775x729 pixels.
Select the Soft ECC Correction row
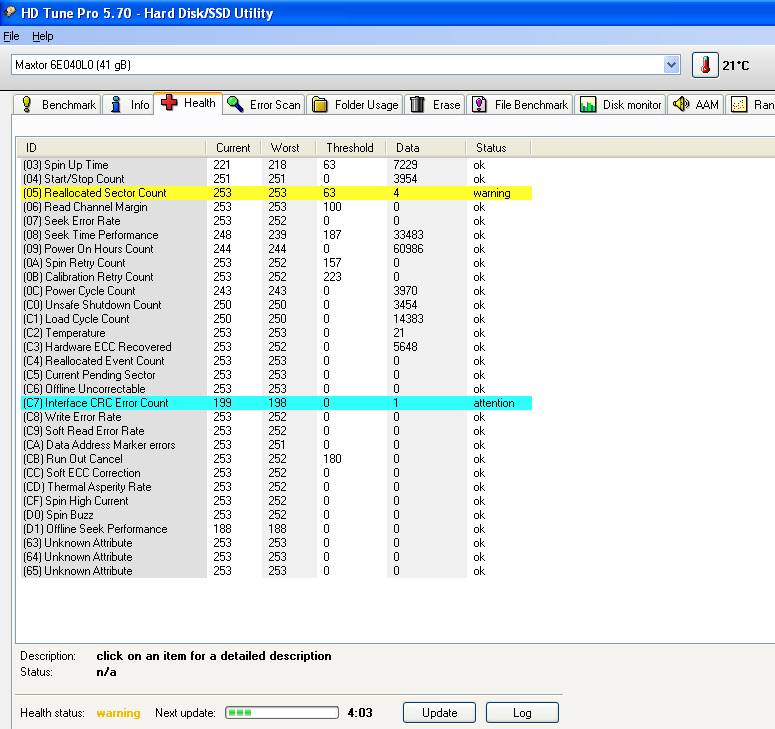pyautogui.click(x=276, y=473)
